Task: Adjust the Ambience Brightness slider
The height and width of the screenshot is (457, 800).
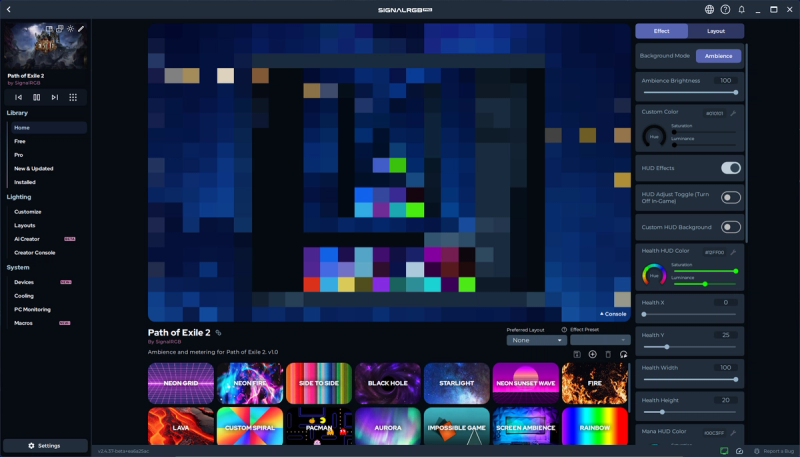Action: [x=689, y=92]
